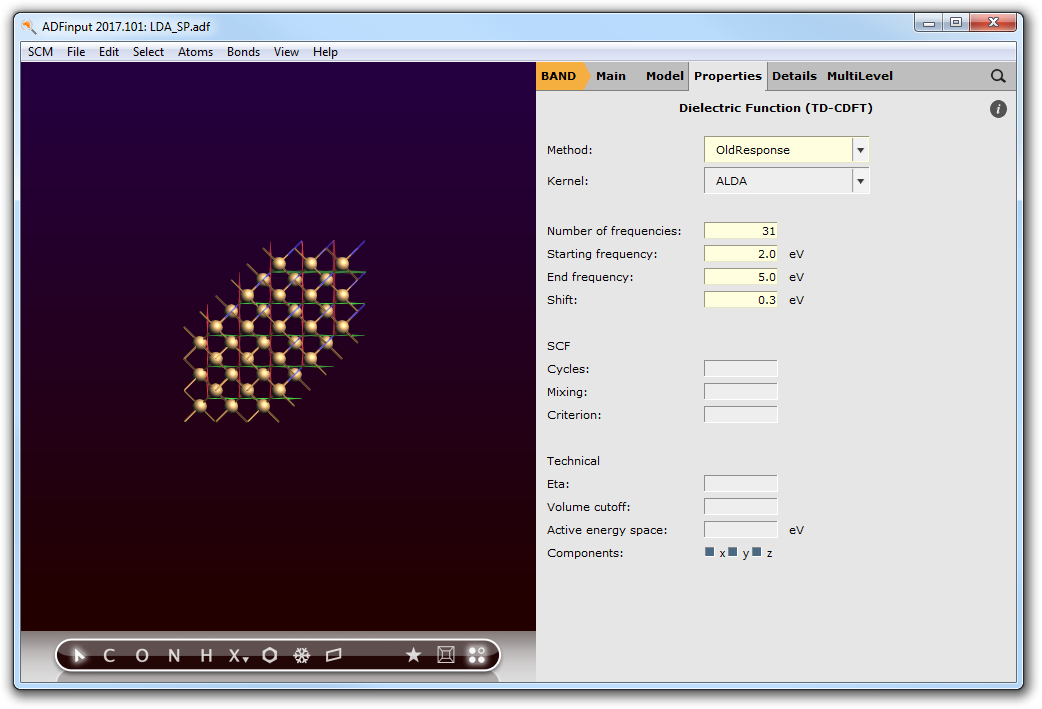Open the MultiLevel panel tab
Screen dimensions: 1042x709
(x=859, y=76)
